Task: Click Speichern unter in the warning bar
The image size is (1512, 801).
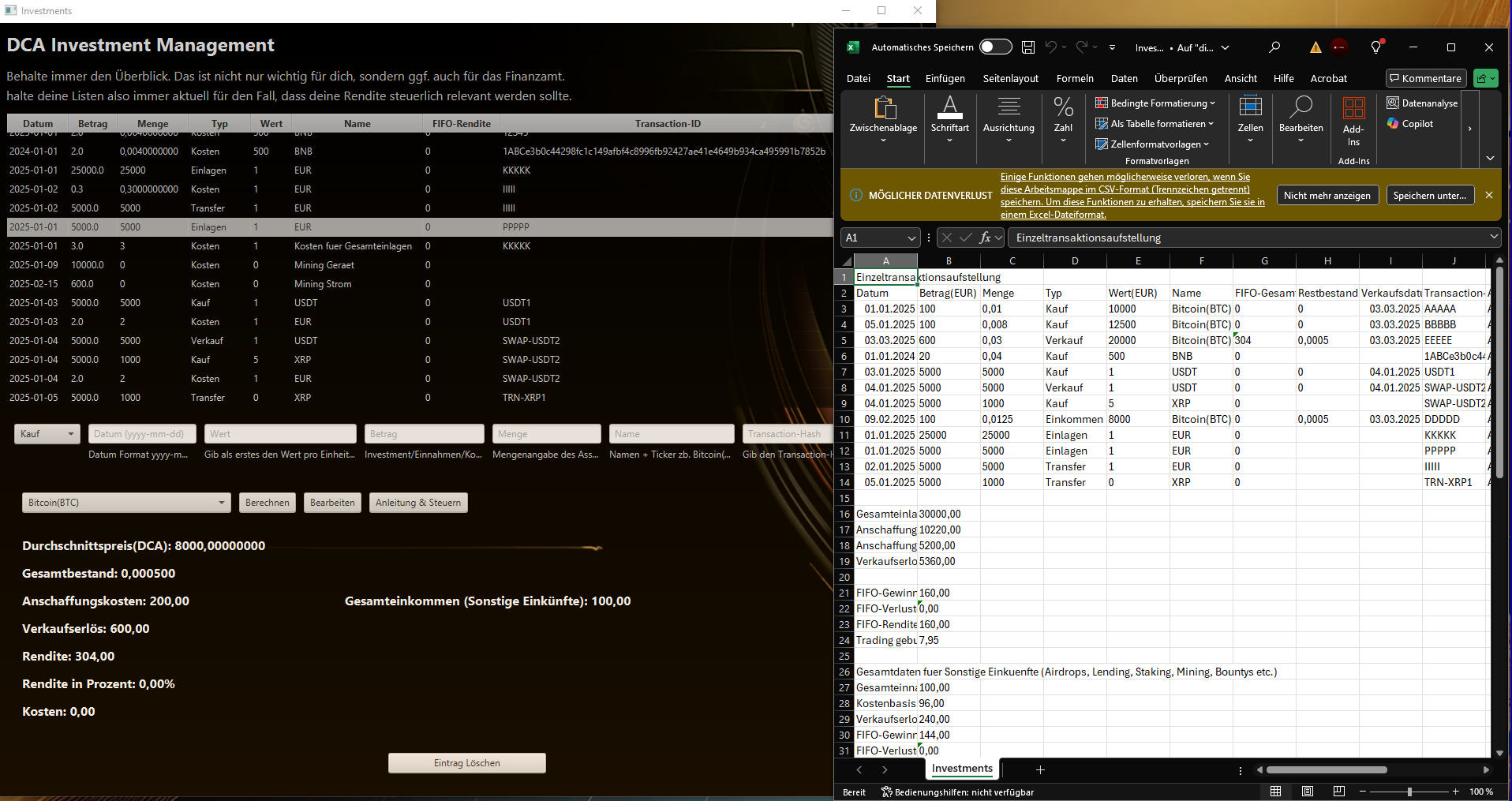Action: pyautogui.click(x=1429, y=195)
